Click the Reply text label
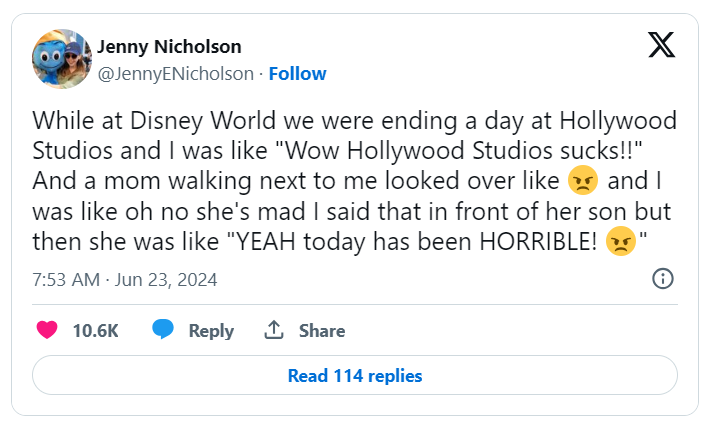 coord(211,330)
